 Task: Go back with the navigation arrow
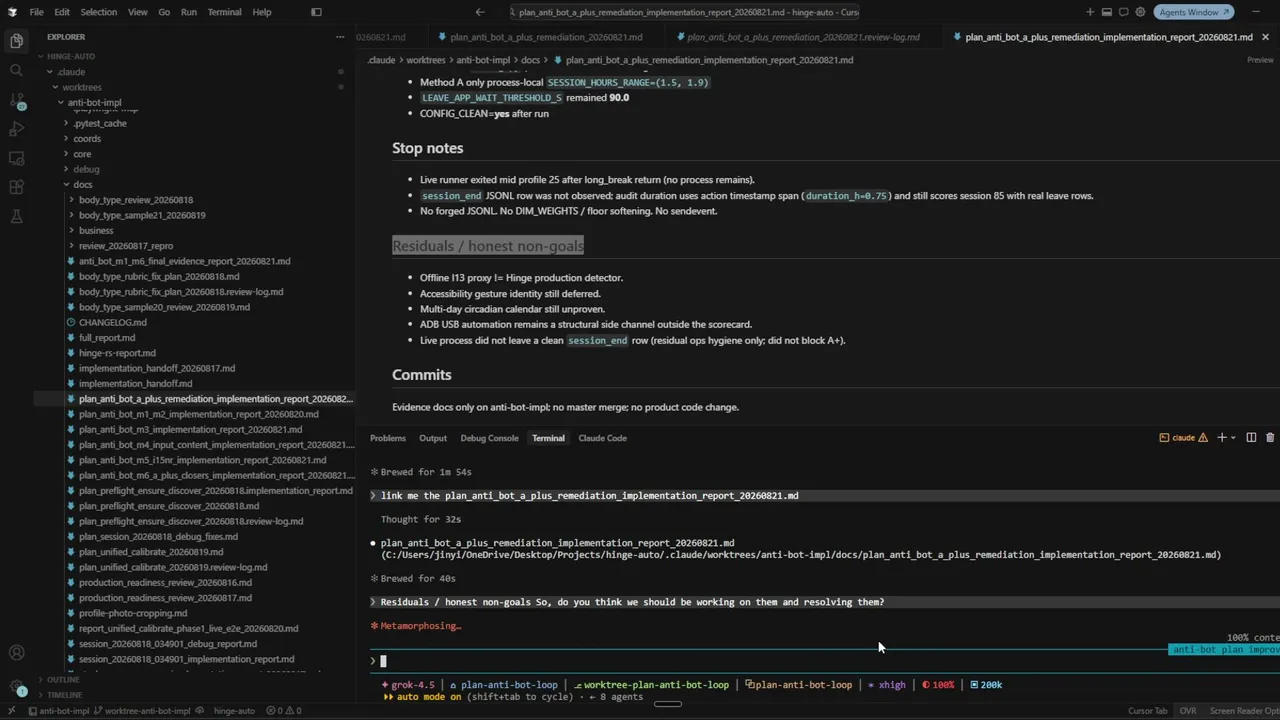[480, 12]
